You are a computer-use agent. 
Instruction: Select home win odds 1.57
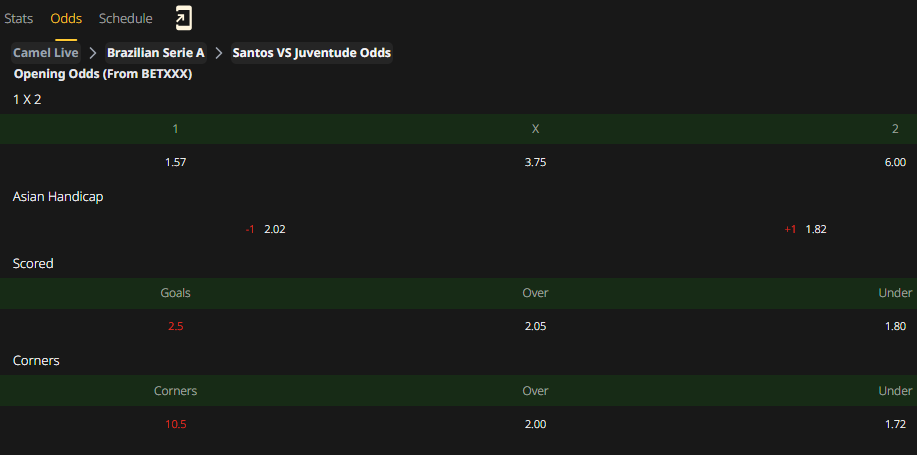pos(175,163)
